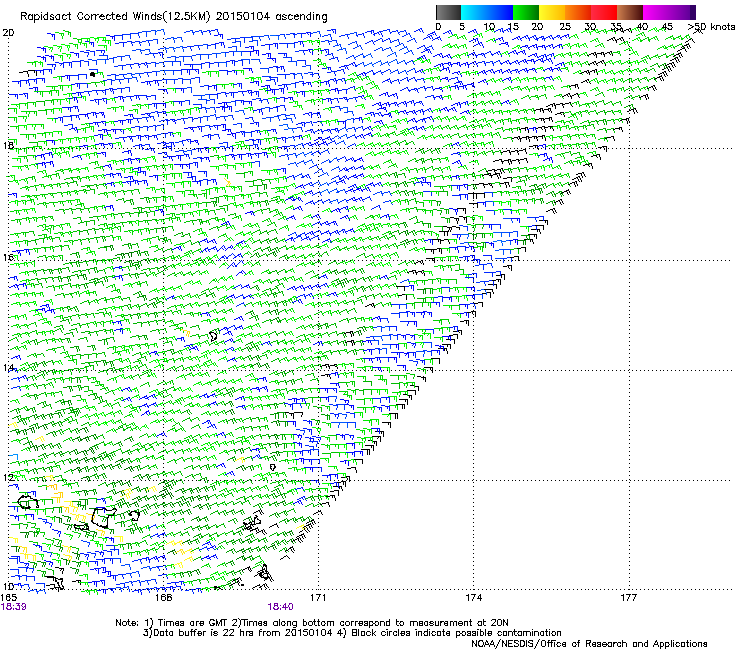Click the longitude label '165'
Screen dimensions: 740x650
pyautogui.click(x=9, y=598)
